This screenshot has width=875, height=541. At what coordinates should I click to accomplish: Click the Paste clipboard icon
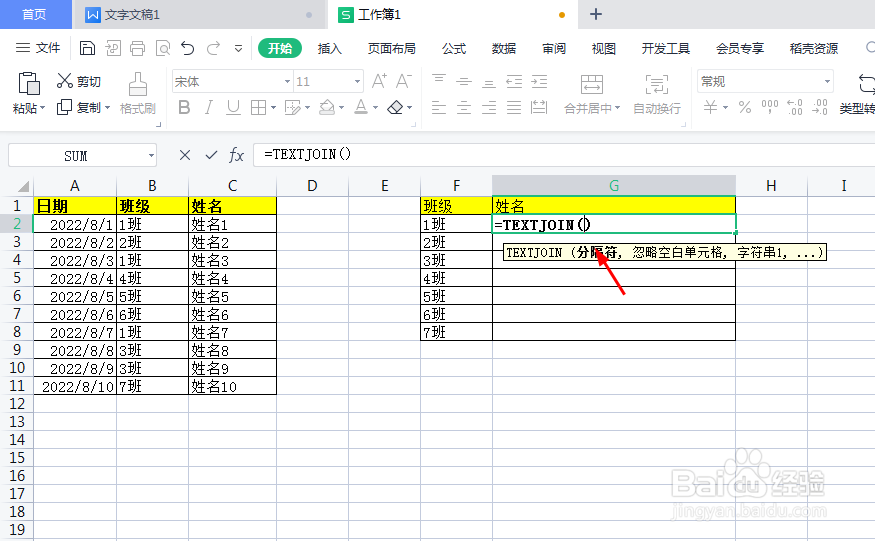(x=28, y=83)
